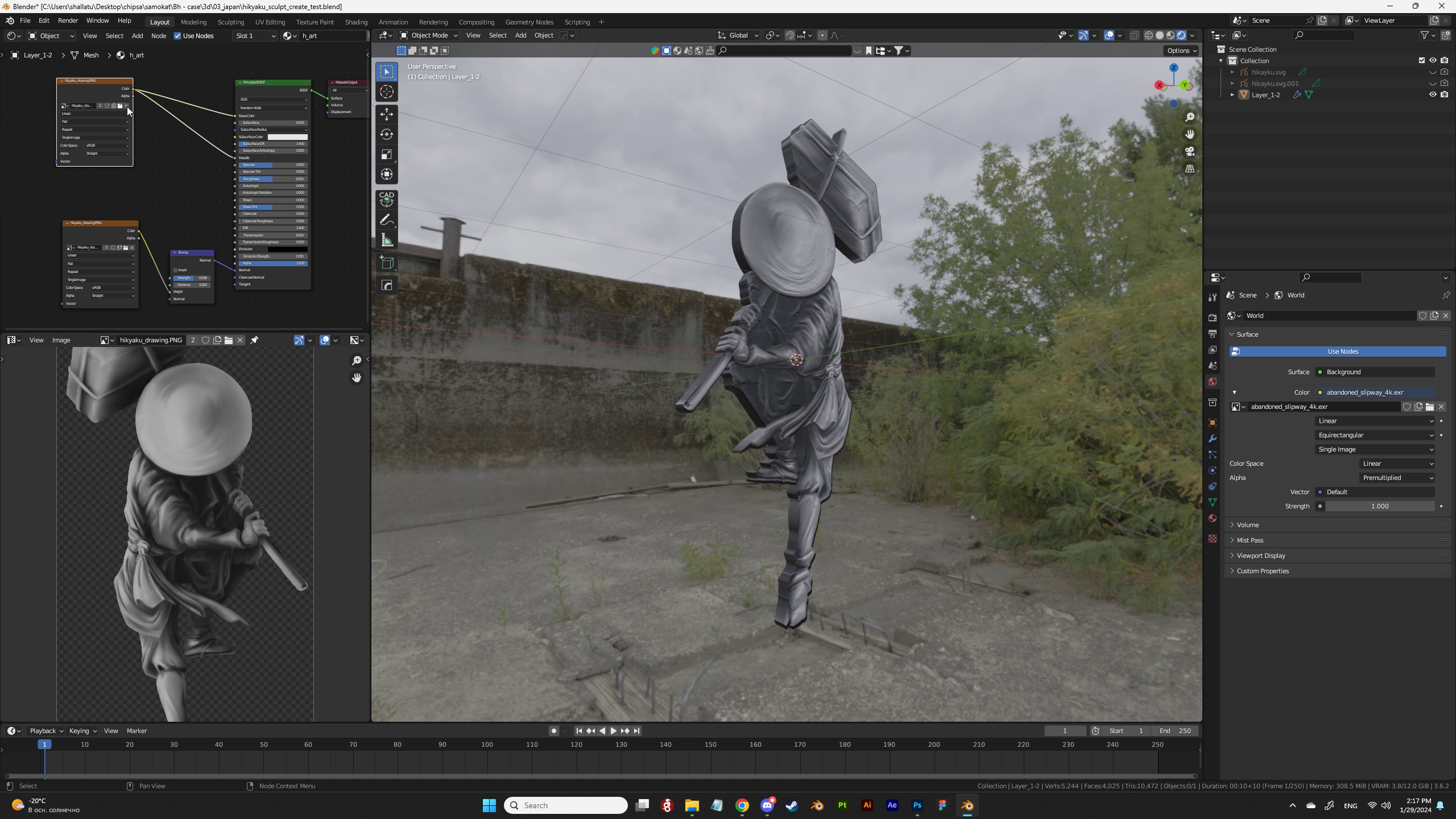
Task: Select the Rotate tool in viewport toolbar
Action: pyautogui.click(x=387, y=134)
